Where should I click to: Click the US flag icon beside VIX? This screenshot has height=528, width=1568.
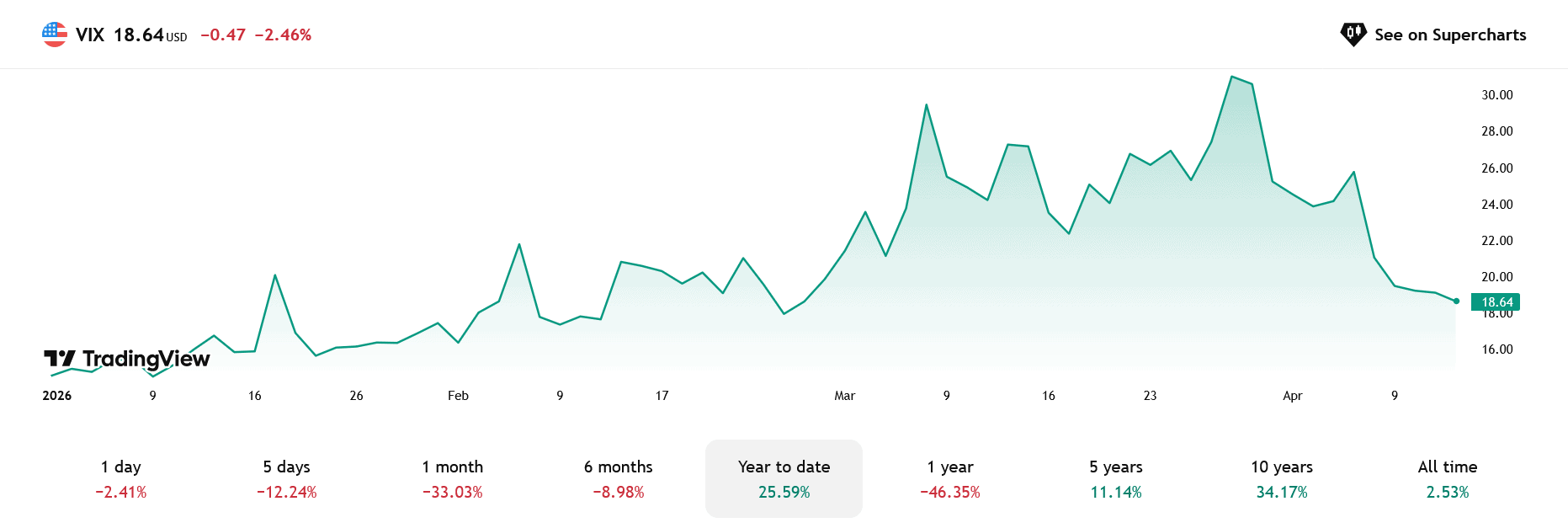pyautogui.click(x=55, y=35)
